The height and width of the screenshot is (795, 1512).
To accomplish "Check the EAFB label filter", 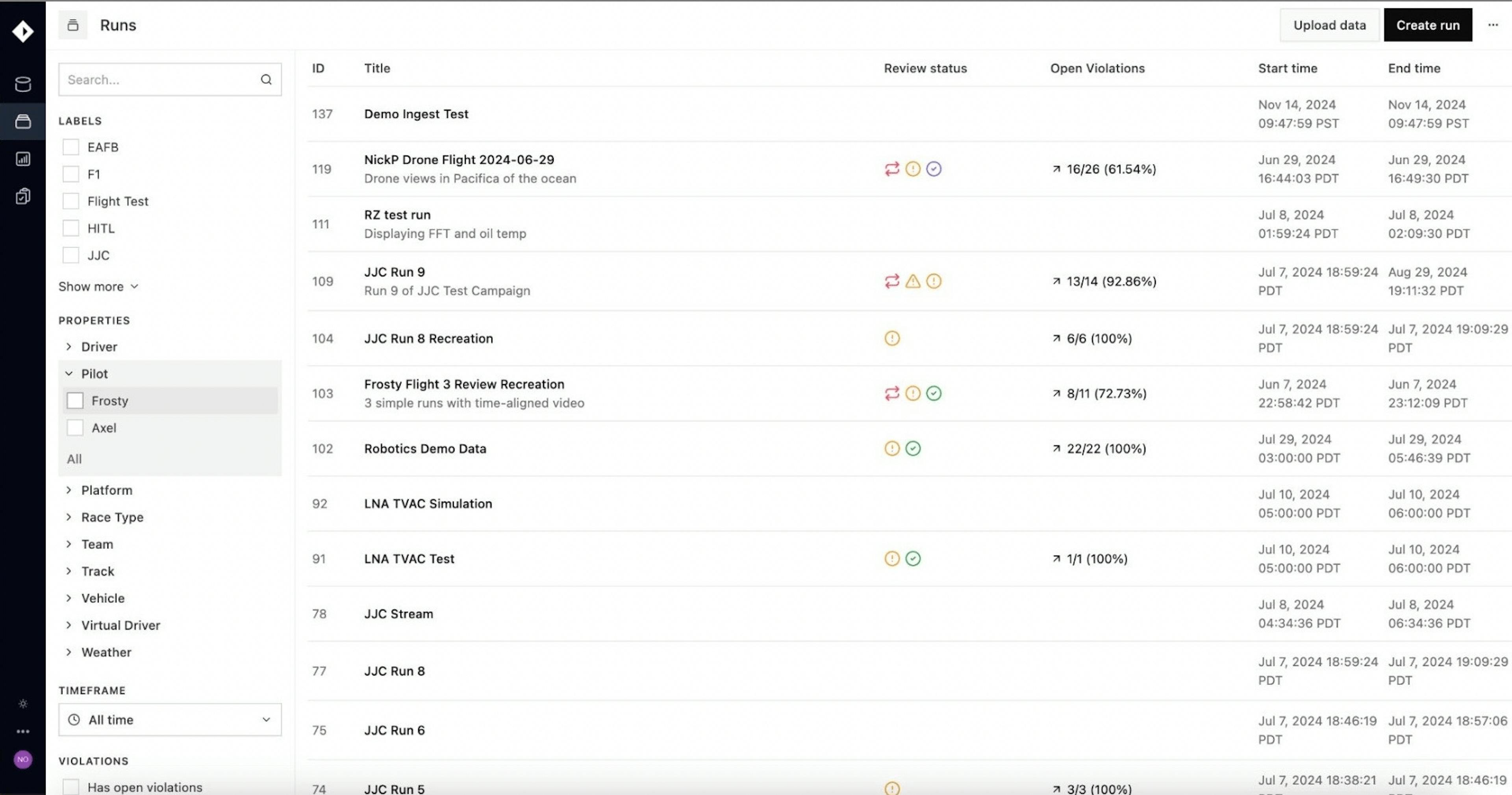I will (x=70, y=147).
